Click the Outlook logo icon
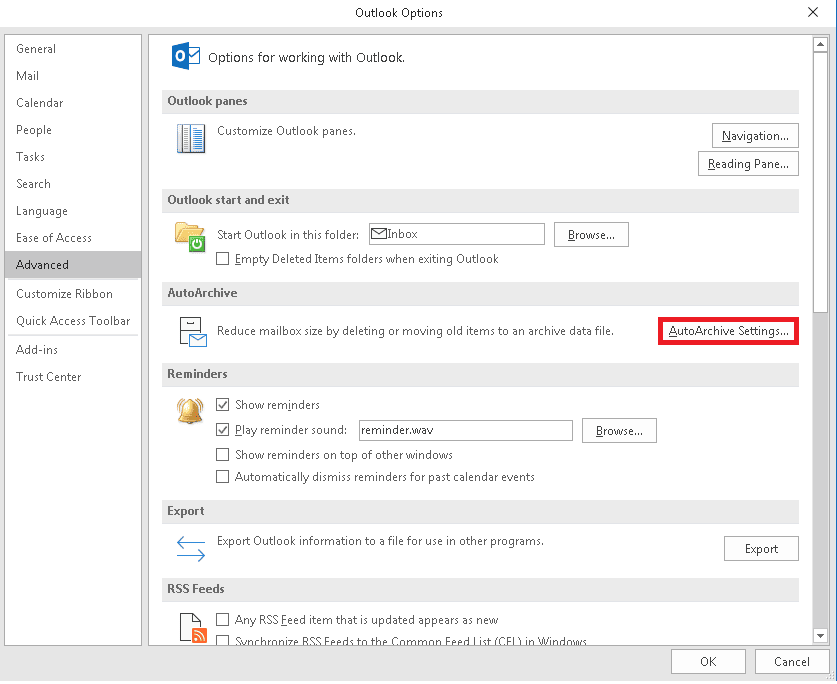Viewport: 837px width, 684px height. click(185, 56)
